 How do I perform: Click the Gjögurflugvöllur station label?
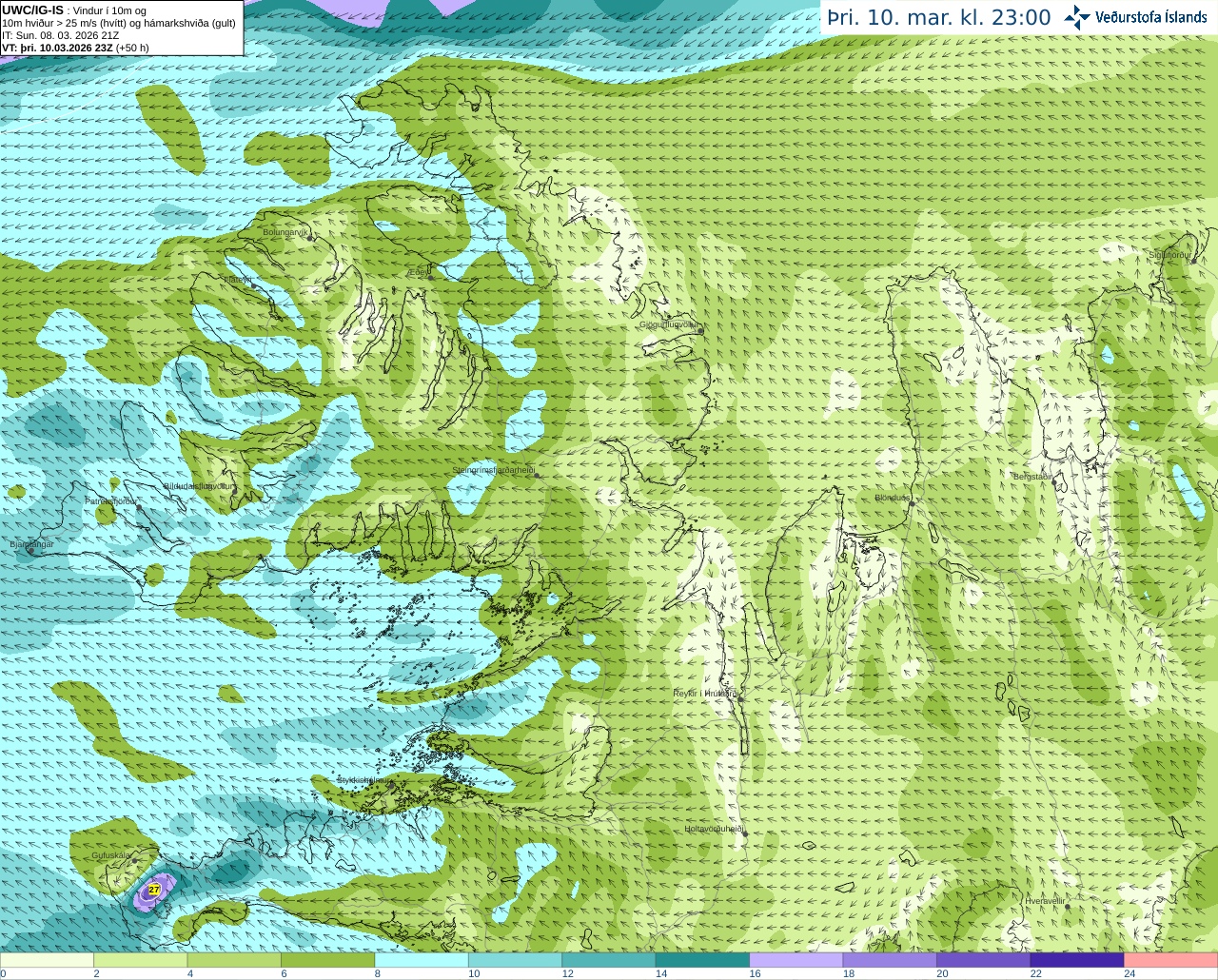coord(669,324)
